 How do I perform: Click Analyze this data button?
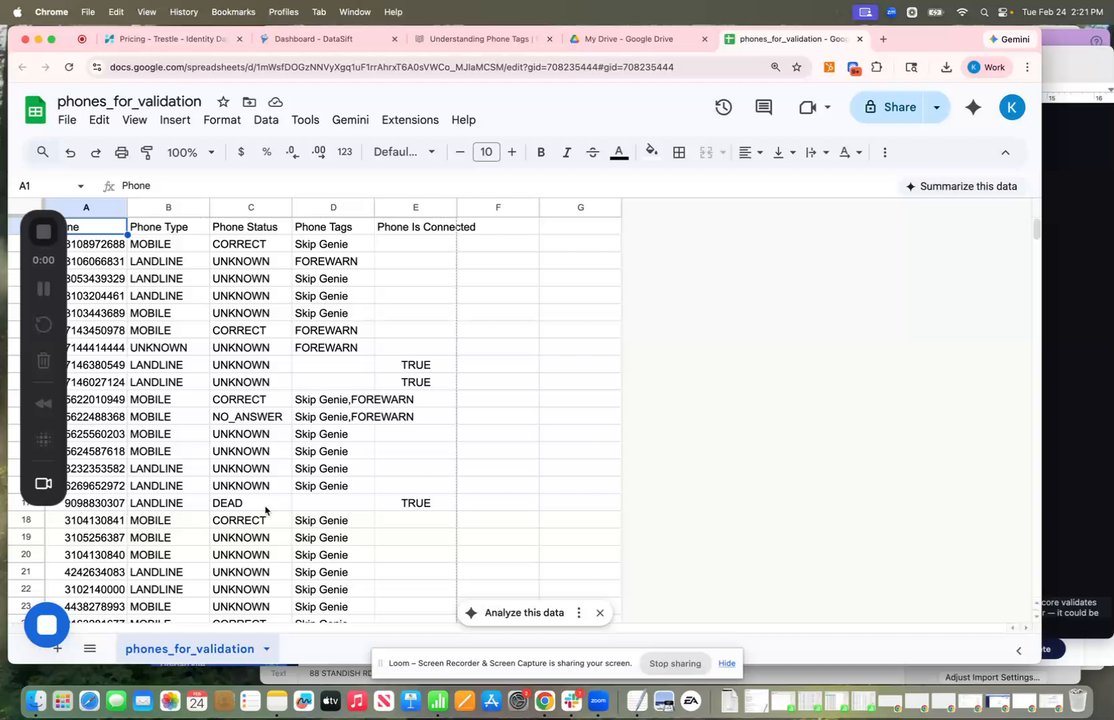516,613
